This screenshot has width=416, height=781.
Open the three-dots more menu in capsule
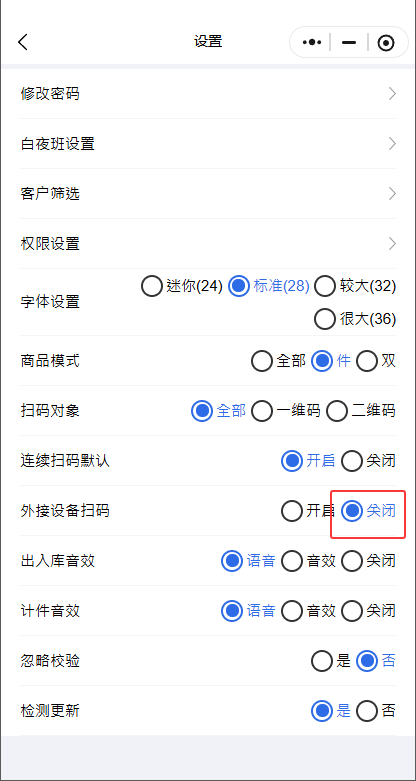point(312,42)
